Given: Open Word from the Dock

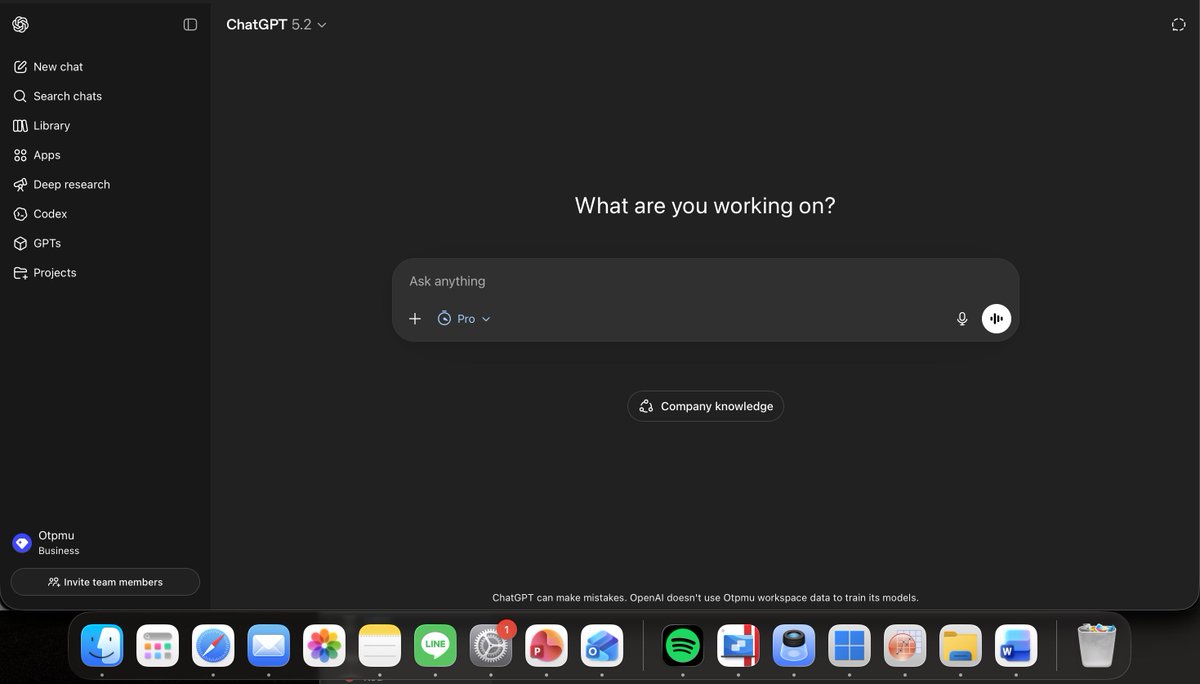Looking at the screenshot, I should (1017, 646).
